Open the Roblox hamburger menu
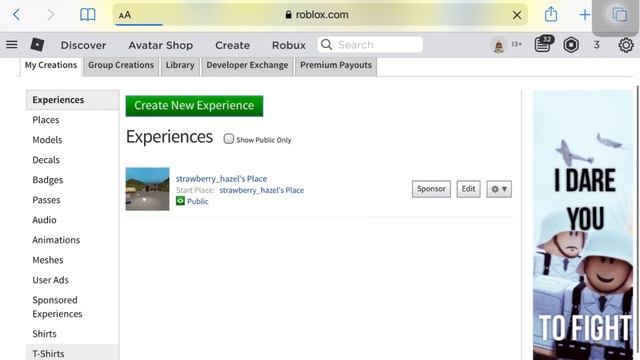 click(x=12, y=44)
